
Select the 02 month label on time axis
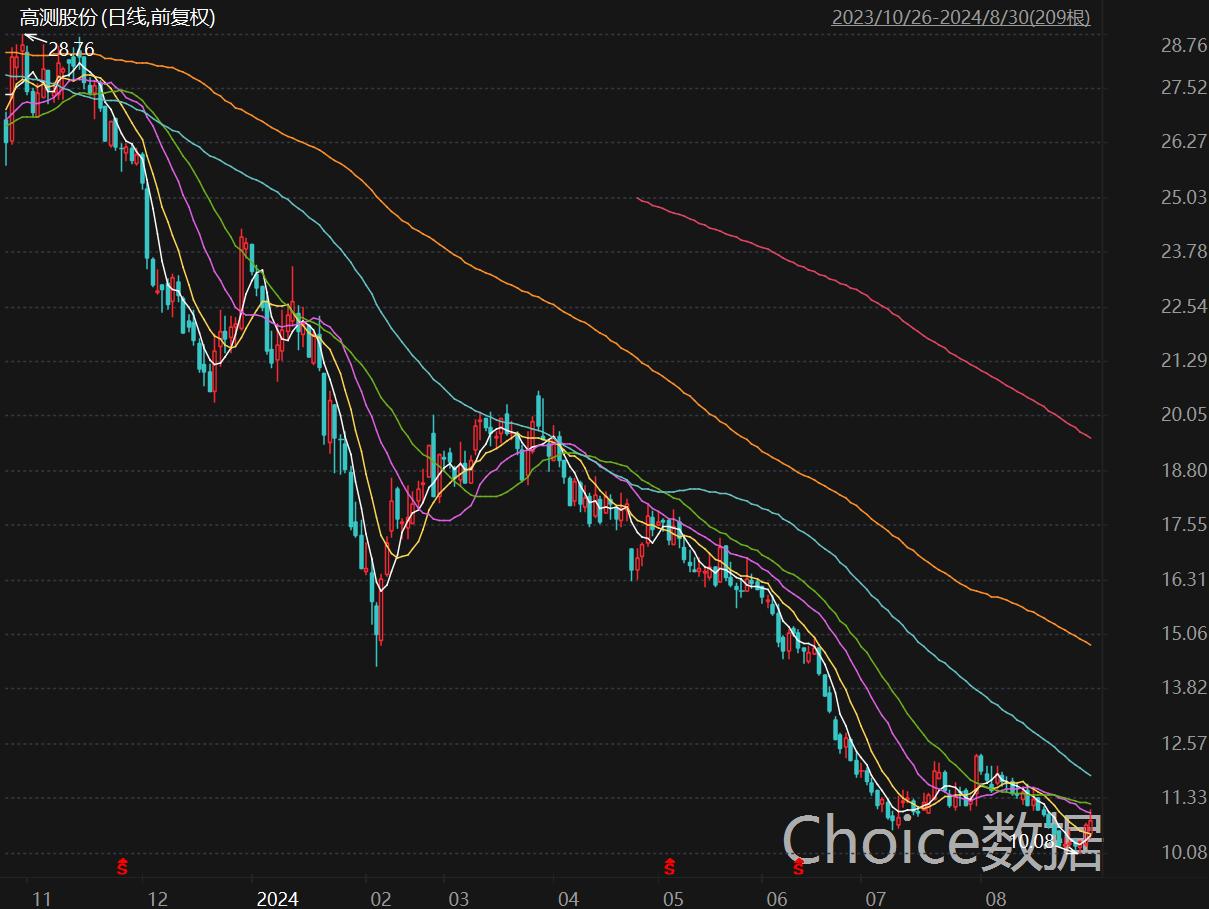pyautogui.click(x=380, y=898)
